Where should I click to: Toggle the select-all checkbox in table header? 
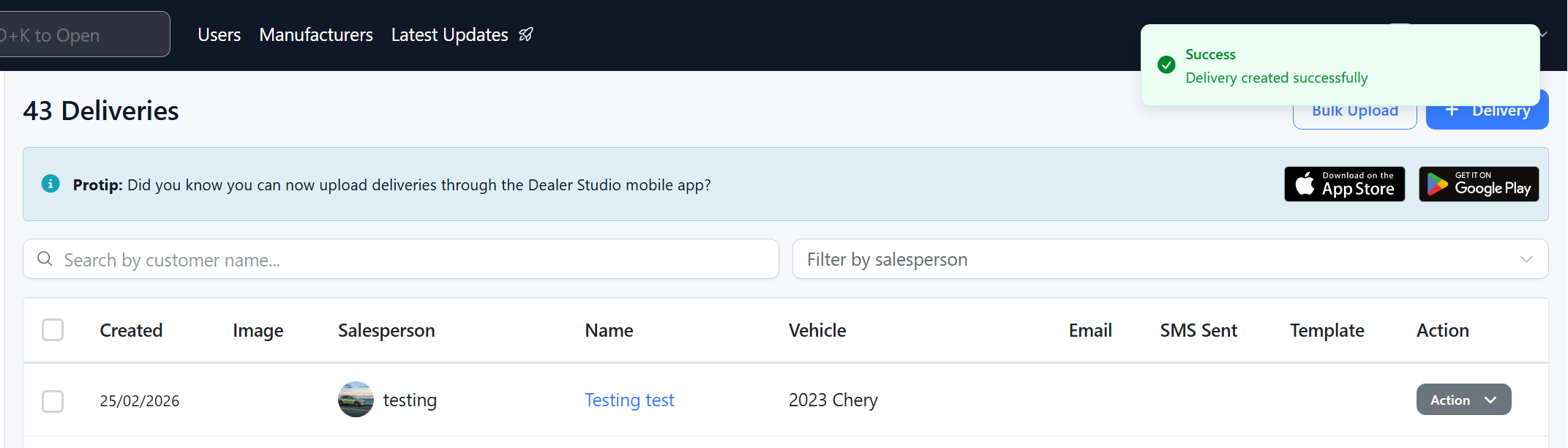53,330
